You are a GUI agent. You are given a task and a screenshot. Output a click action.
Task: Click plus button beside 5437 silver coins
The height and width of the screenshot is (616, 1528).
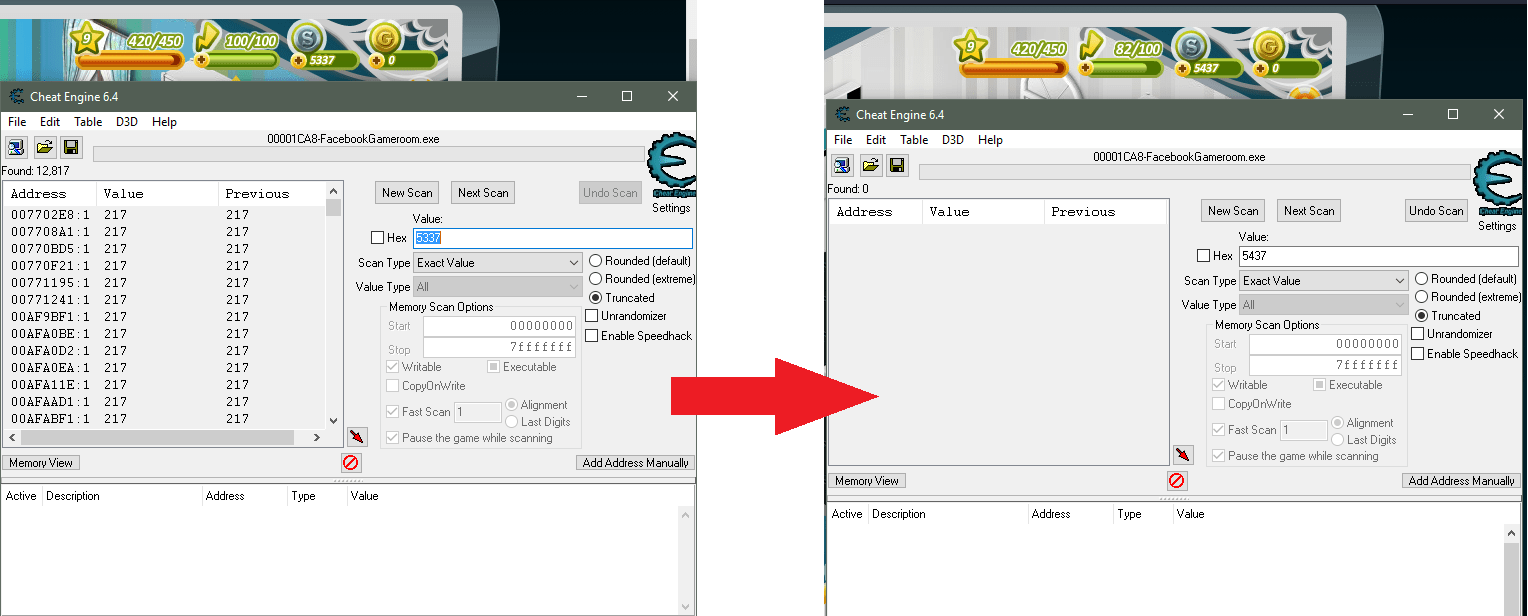coord(1181,68)
